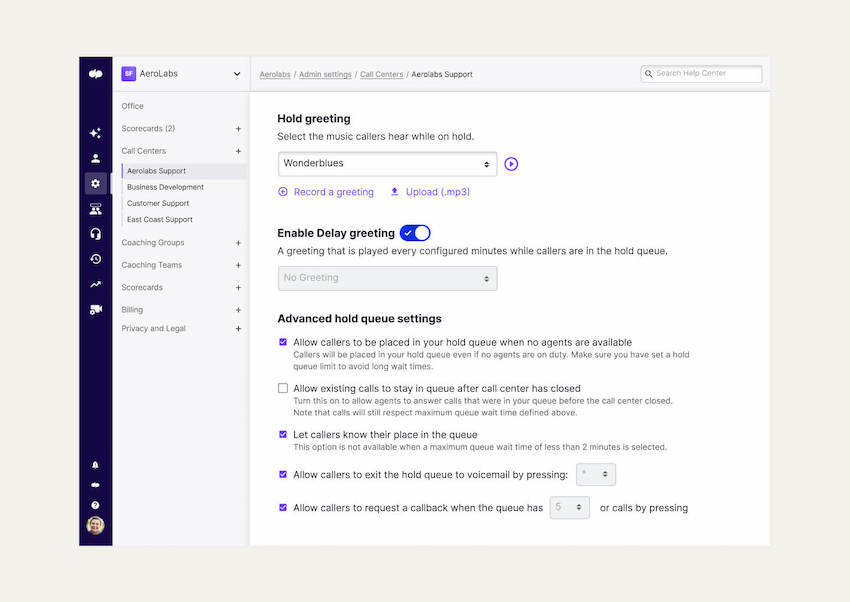Open the No Greeting dropdown
850x602 pixels.
[x=387, y=277]
